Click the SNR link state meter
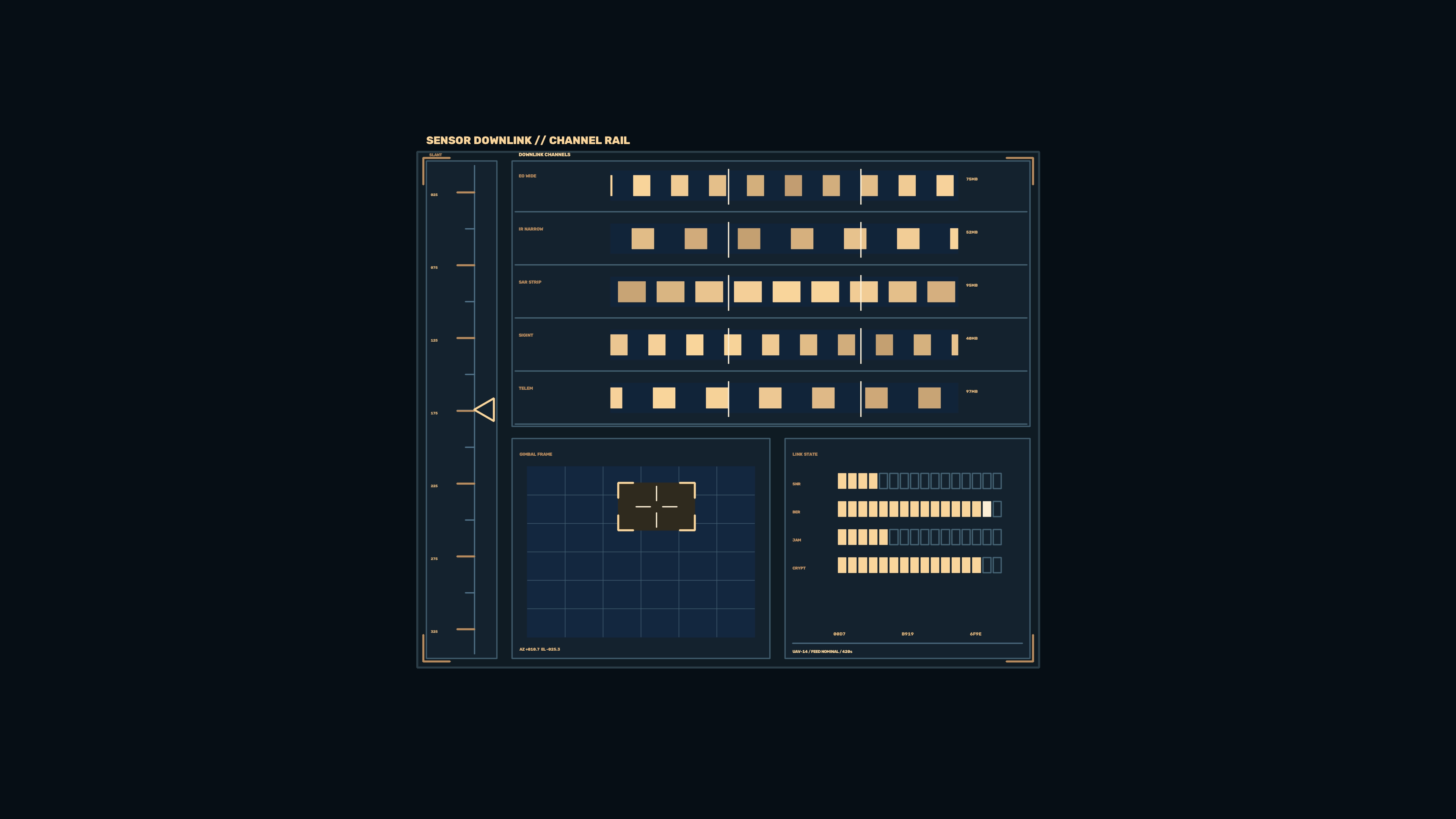This screenshot has height=819, width=1456. [919, 481]
